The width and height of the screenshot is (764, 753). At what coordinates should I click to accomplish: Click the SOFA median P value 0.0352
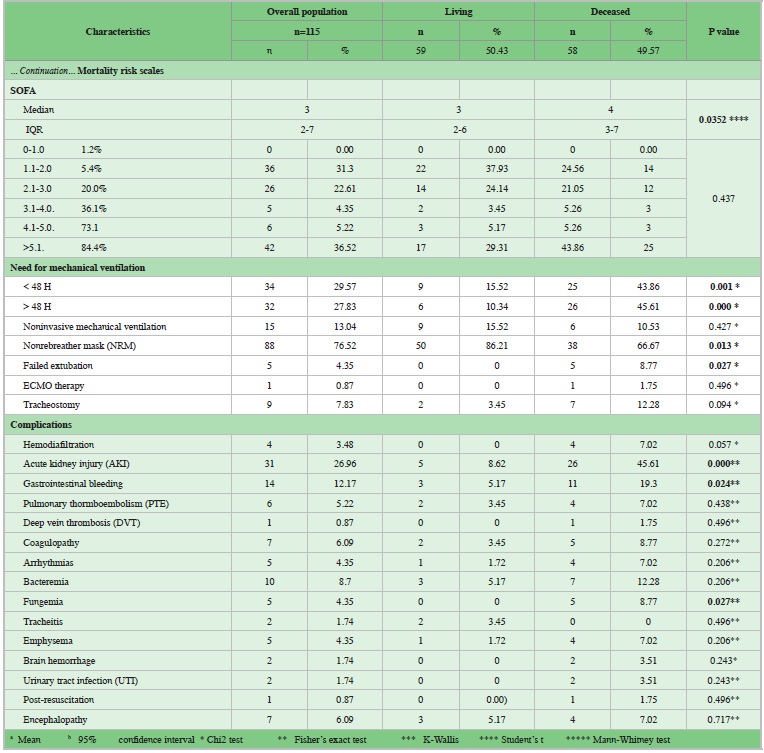click(723, 118)
